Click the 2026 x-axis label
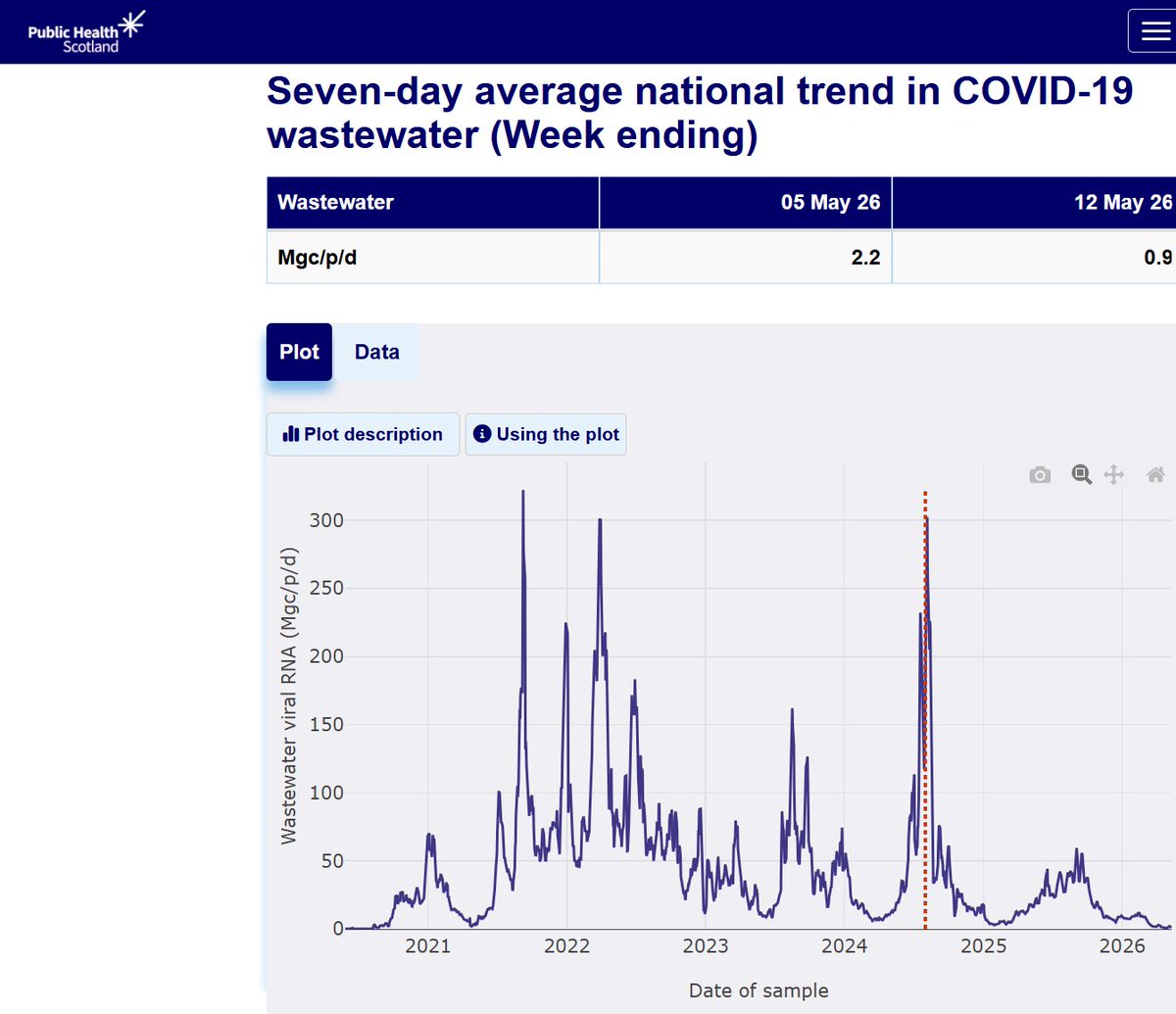 (1122, 946)
